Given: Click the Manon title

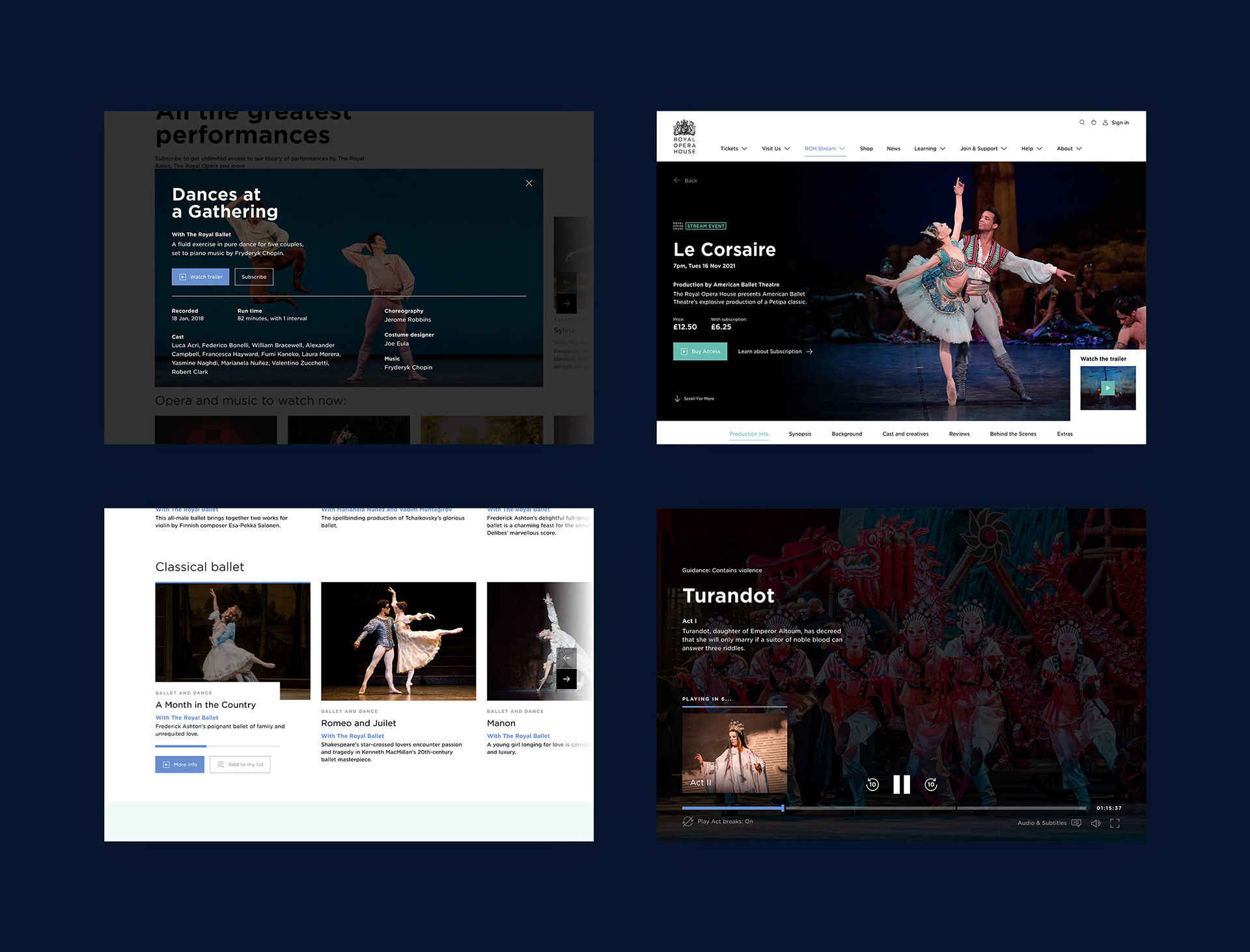Looking at the screenshot, I should point(501,723).
